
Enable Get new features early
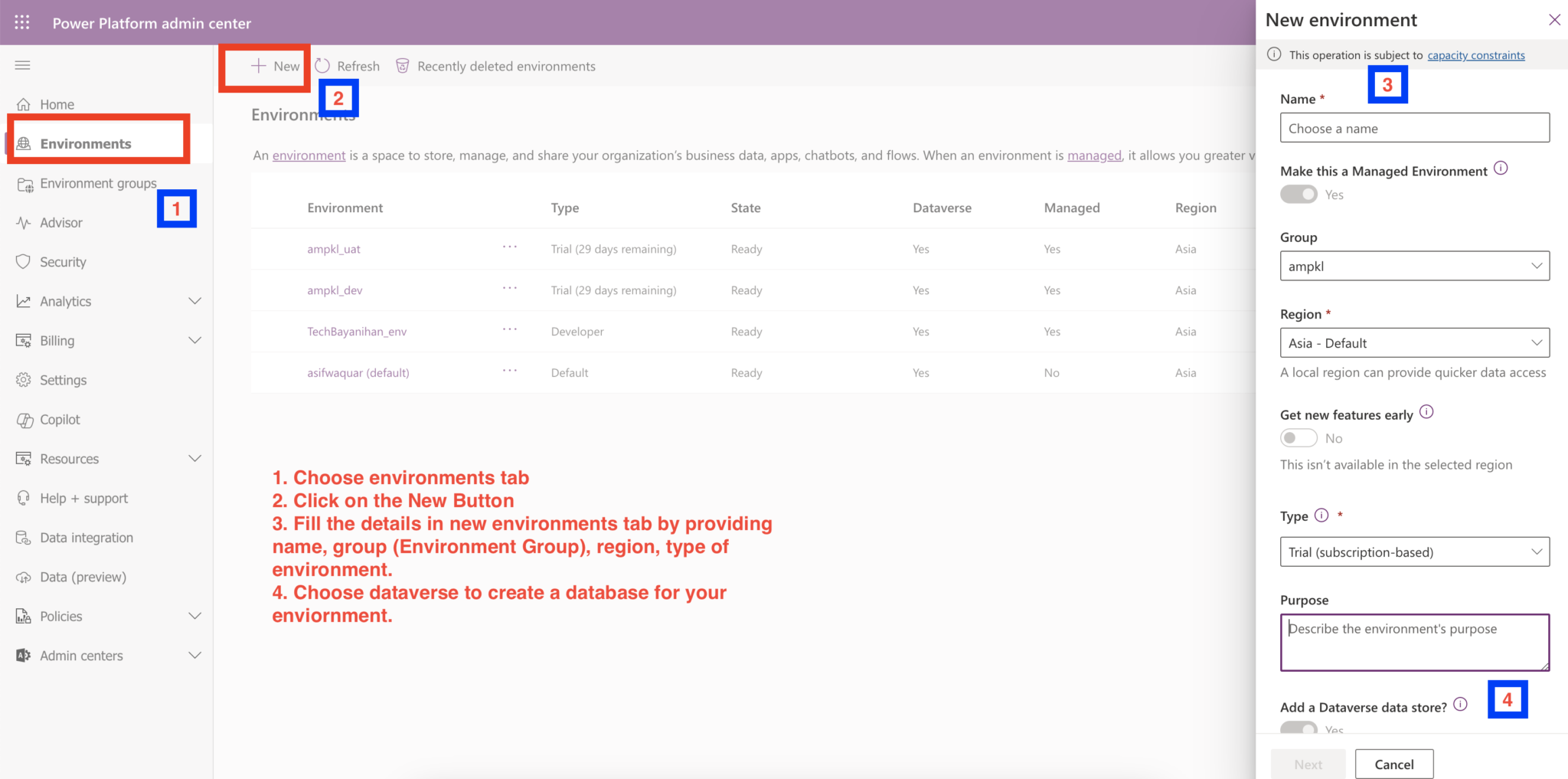point(1298,437)
